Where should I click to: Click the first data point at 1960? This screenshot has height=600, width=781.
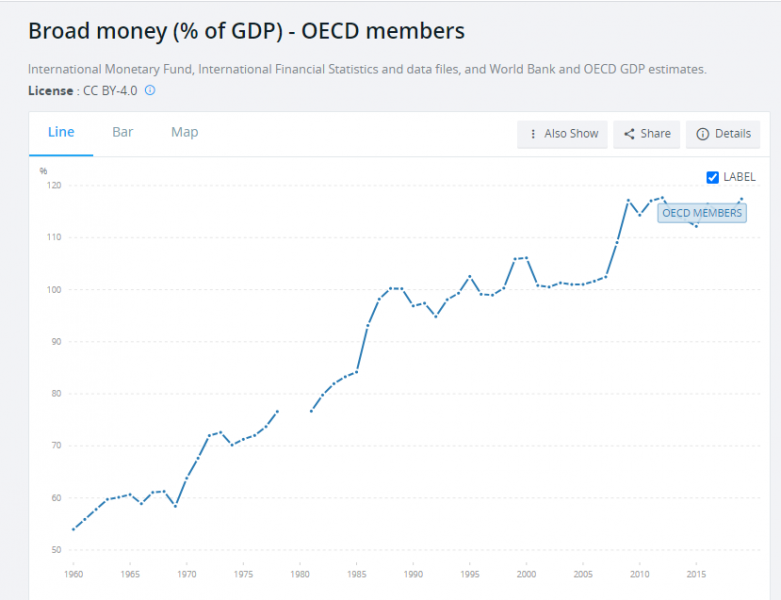click(x=73, y=529)
